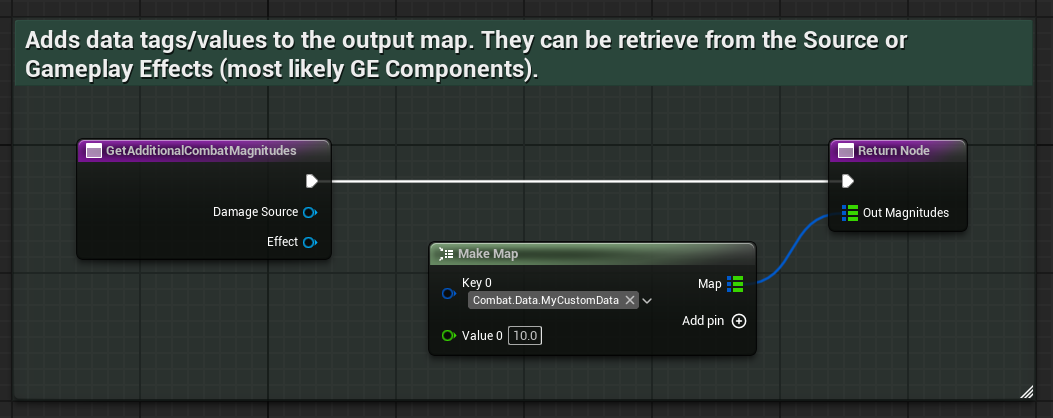This screenshot has width=1053, height=418.
Task: Click the Value 0 input pin
Action: tap(448, 336)
